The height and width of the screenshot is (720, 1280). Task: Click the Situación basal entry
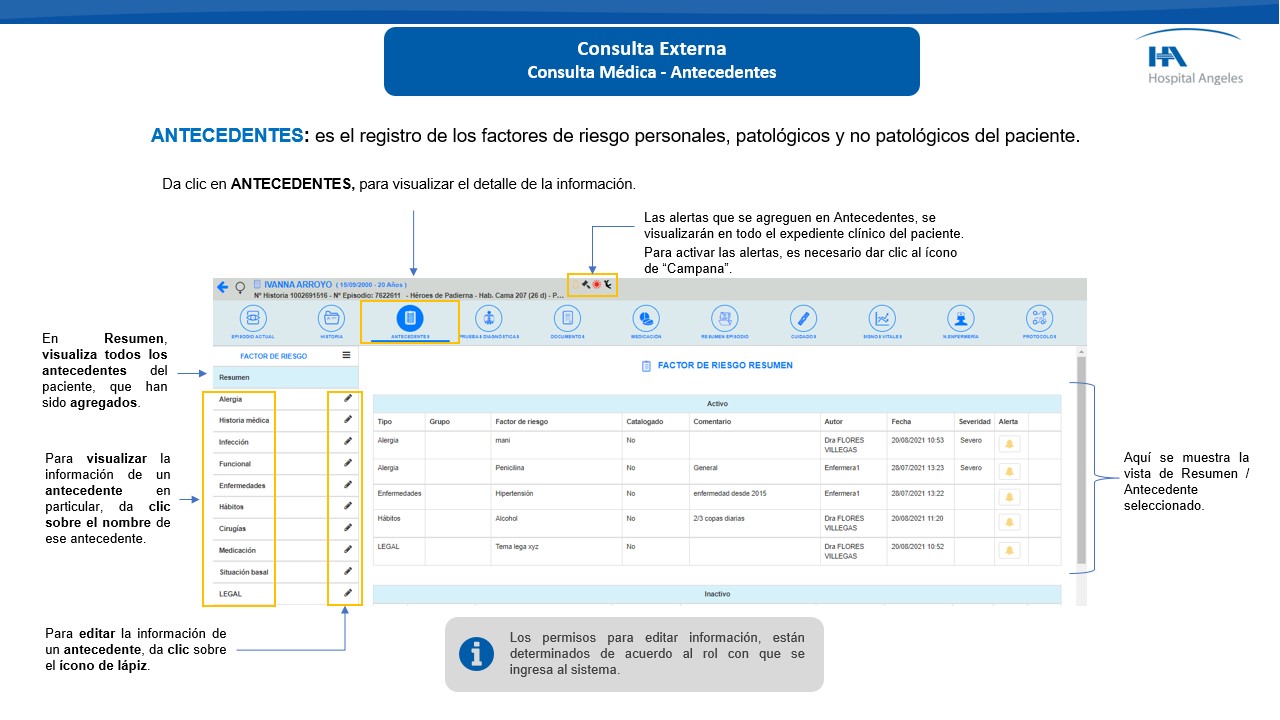pyautogui.click(x=243, y=572)
